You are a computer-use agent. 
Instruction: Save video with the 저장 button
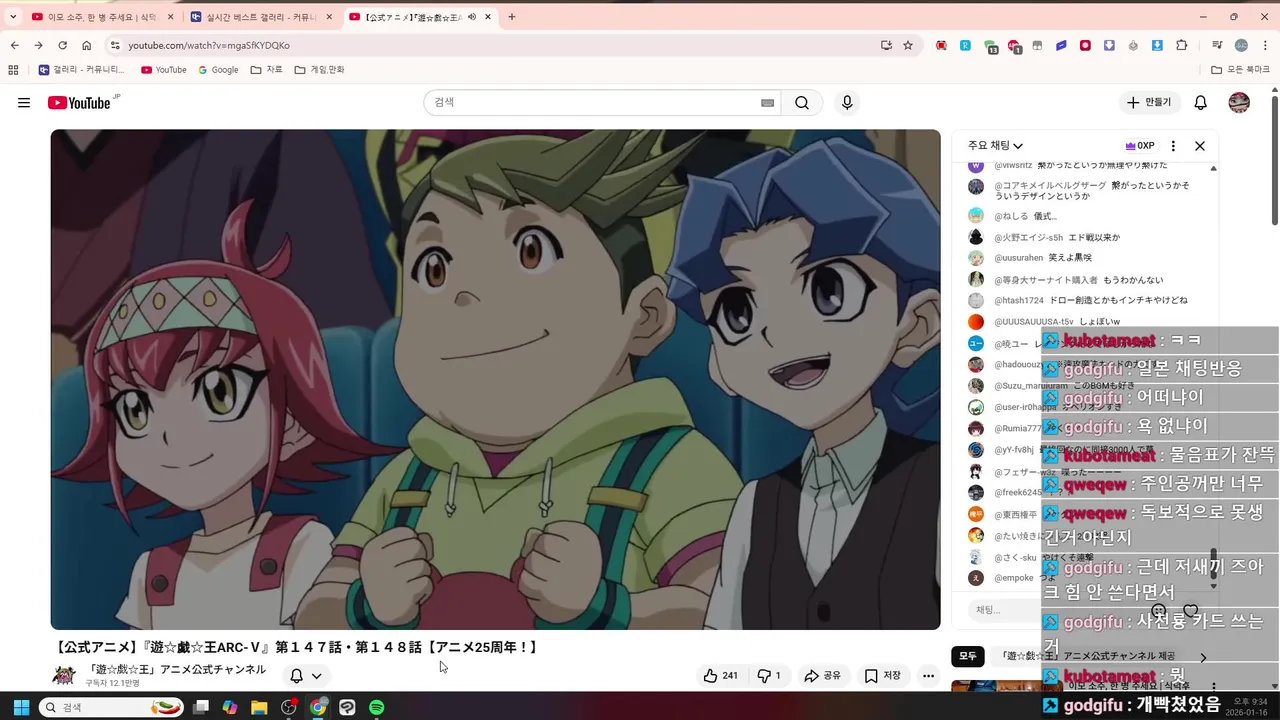point(882,676)
